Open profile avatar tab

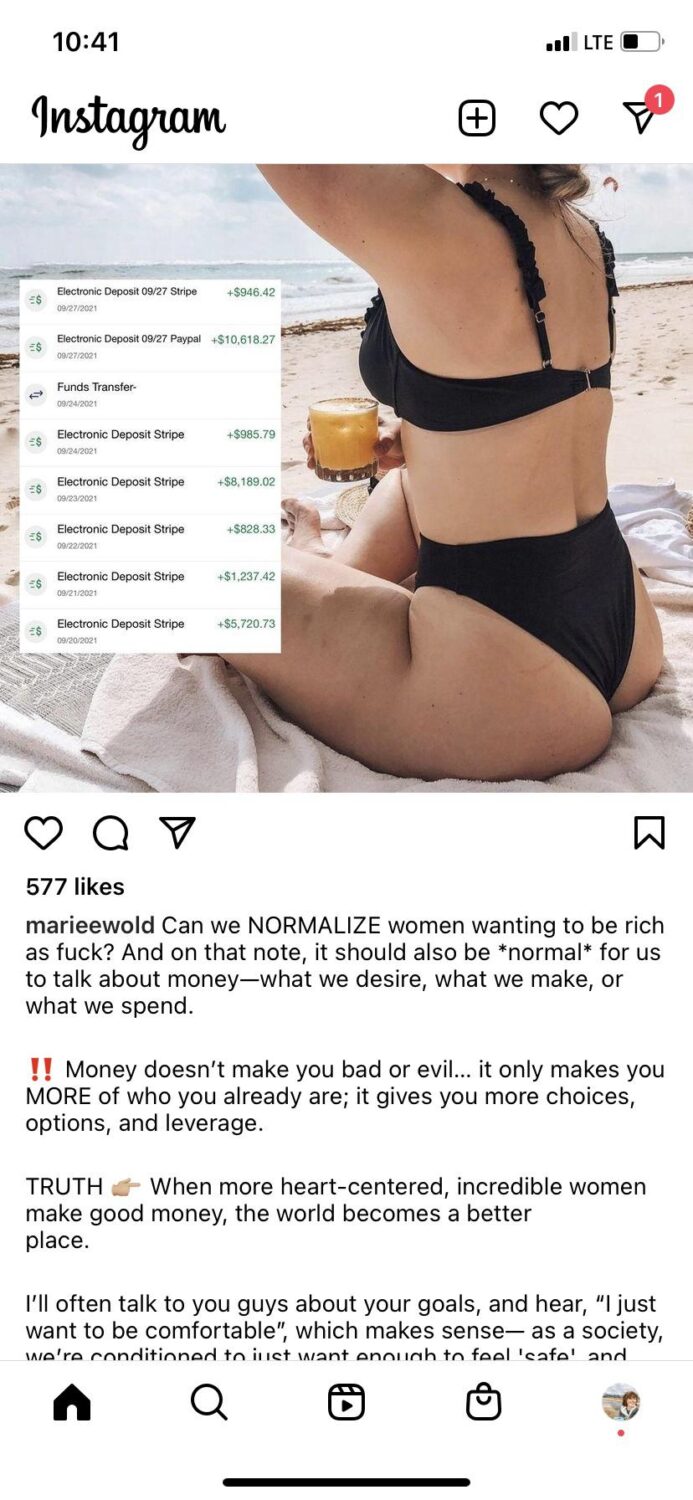click(x=621, y=1403)
